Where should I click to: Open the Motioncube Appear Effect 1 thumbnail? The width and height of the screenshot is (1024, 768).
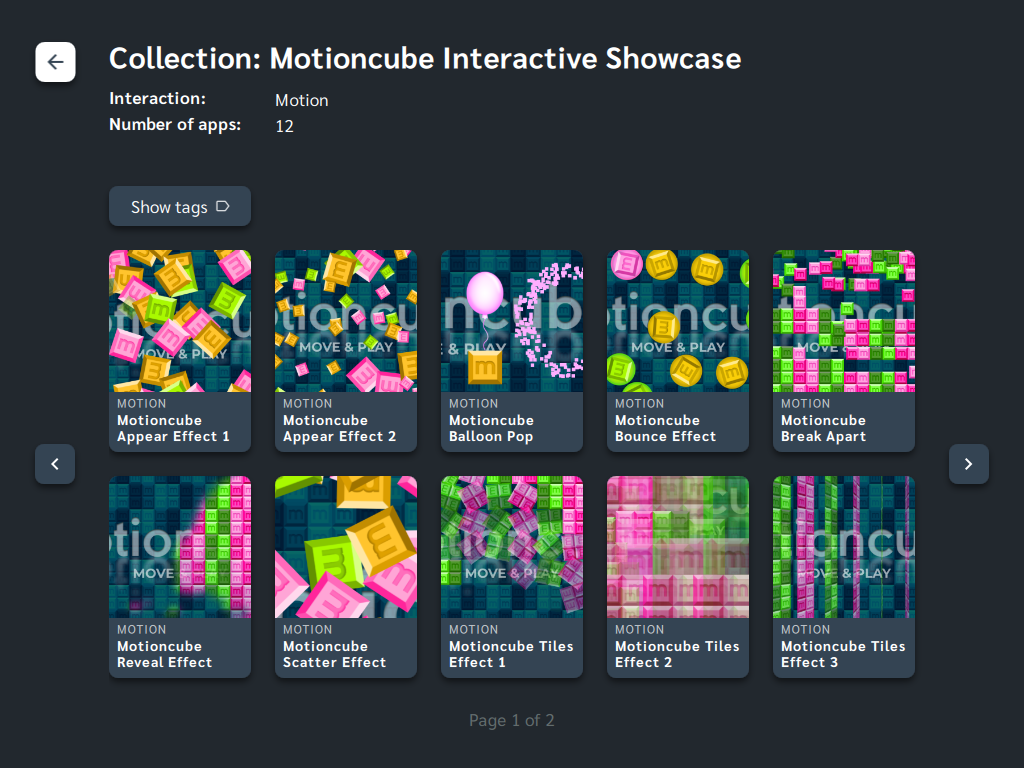pyautogui.click(x=180, y=321)
